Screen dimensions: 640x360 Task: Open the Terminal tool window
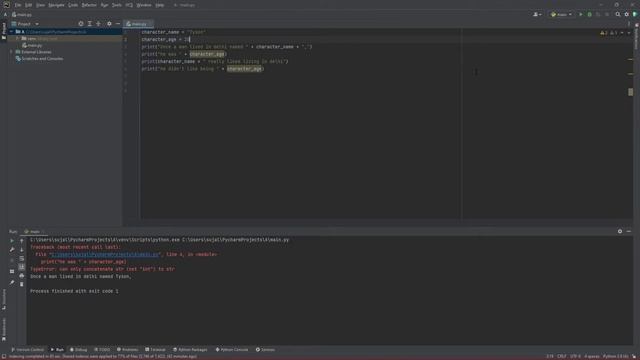[x=155, y=349]
